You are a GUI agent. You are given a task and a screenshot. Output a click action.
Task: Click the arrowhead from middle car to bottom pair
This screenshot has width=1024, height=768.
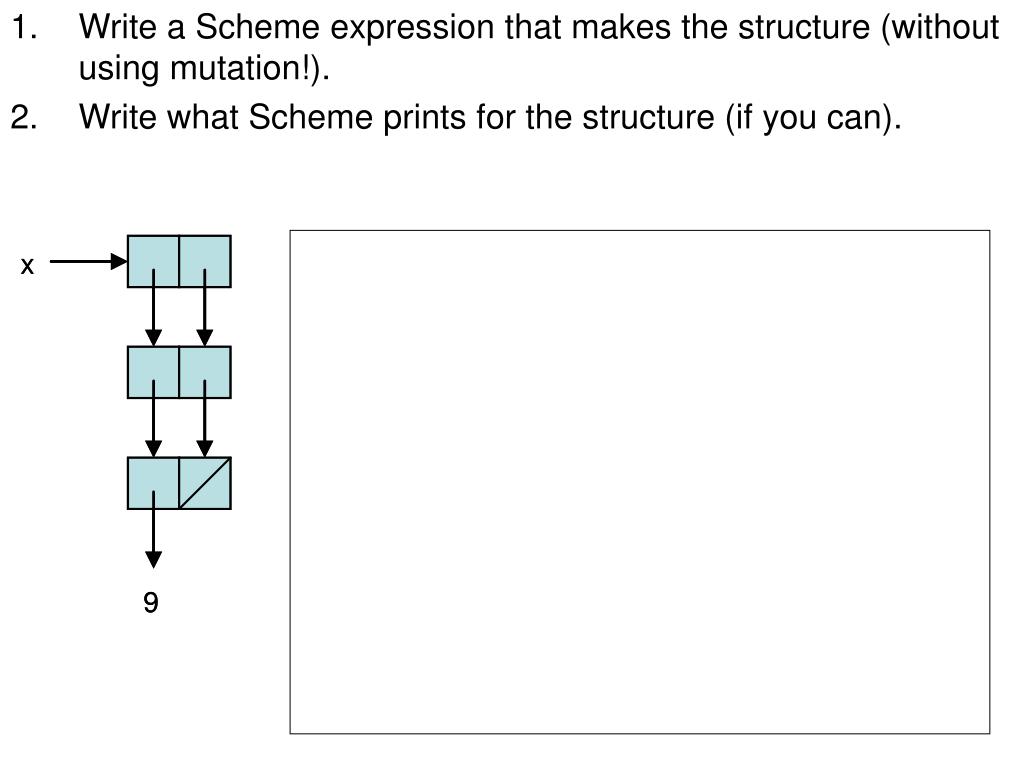(153, 449)
